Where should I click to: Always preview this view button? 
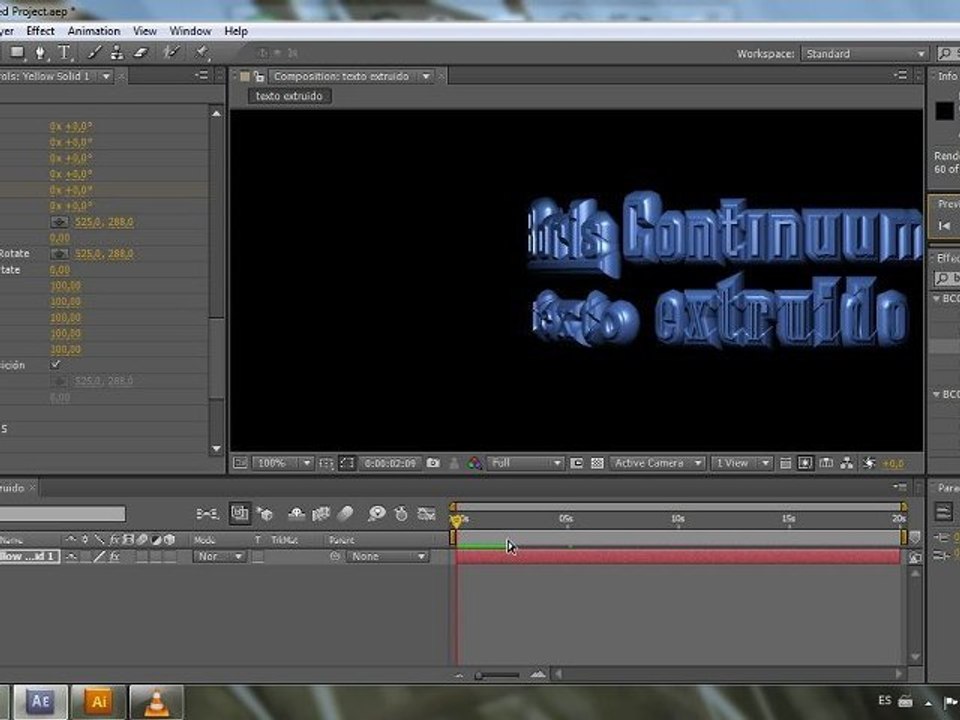[240, 463]
